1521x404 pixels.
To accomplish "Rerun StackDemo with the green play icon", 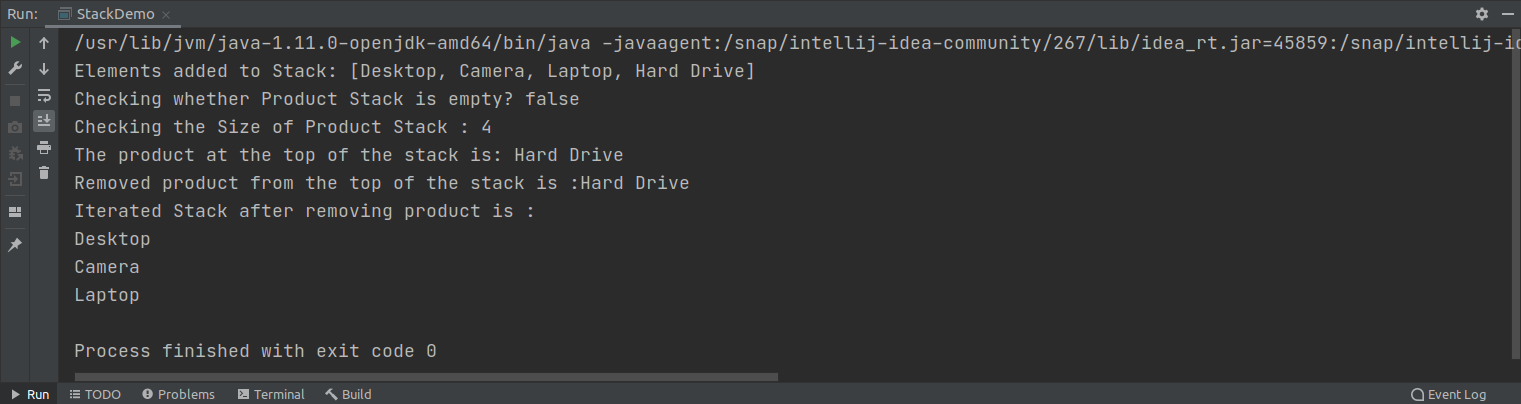I will [x=15, y=43].
